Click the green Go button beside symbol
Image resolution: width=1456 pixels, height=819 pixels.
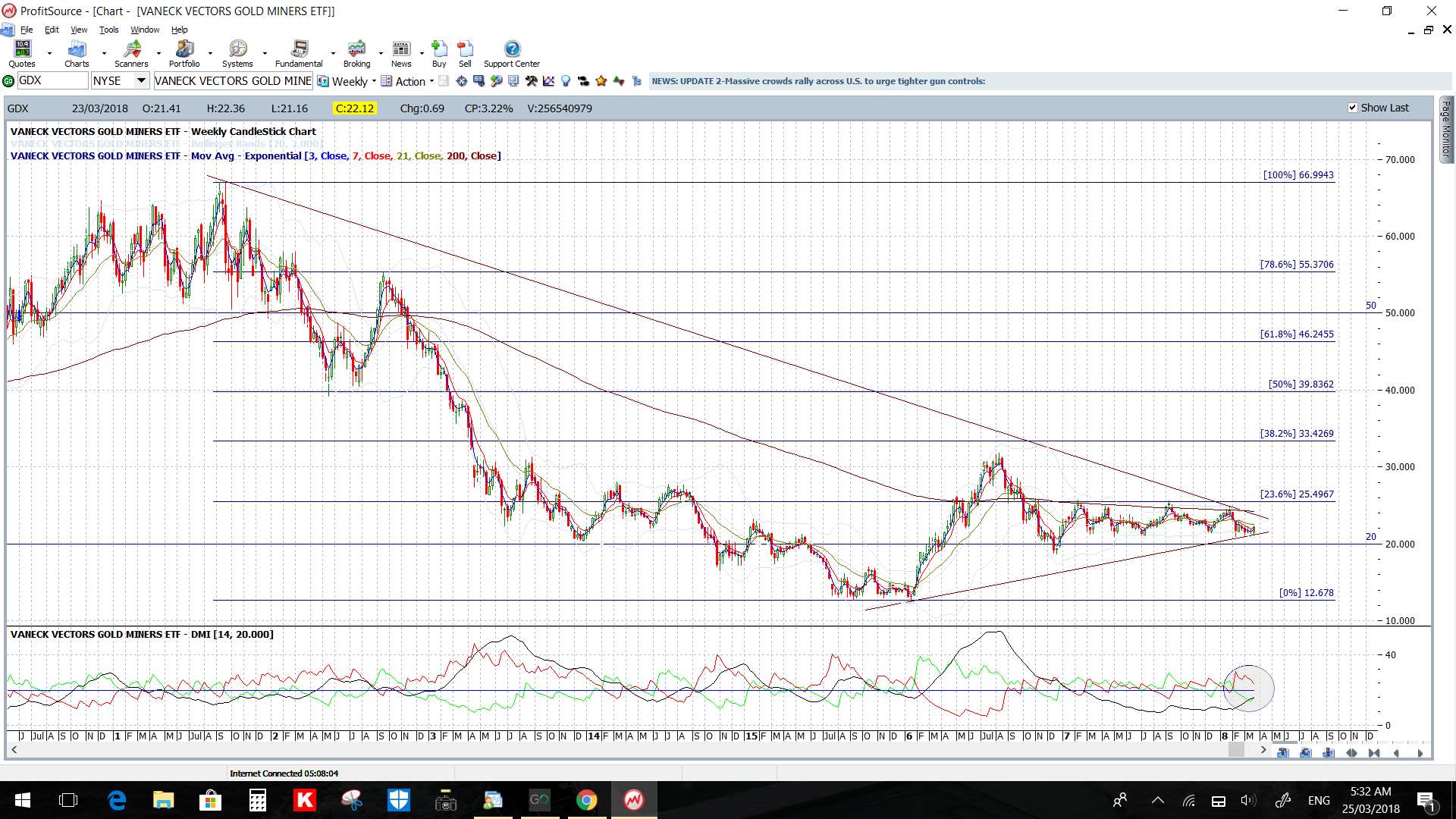click(8, 81)
